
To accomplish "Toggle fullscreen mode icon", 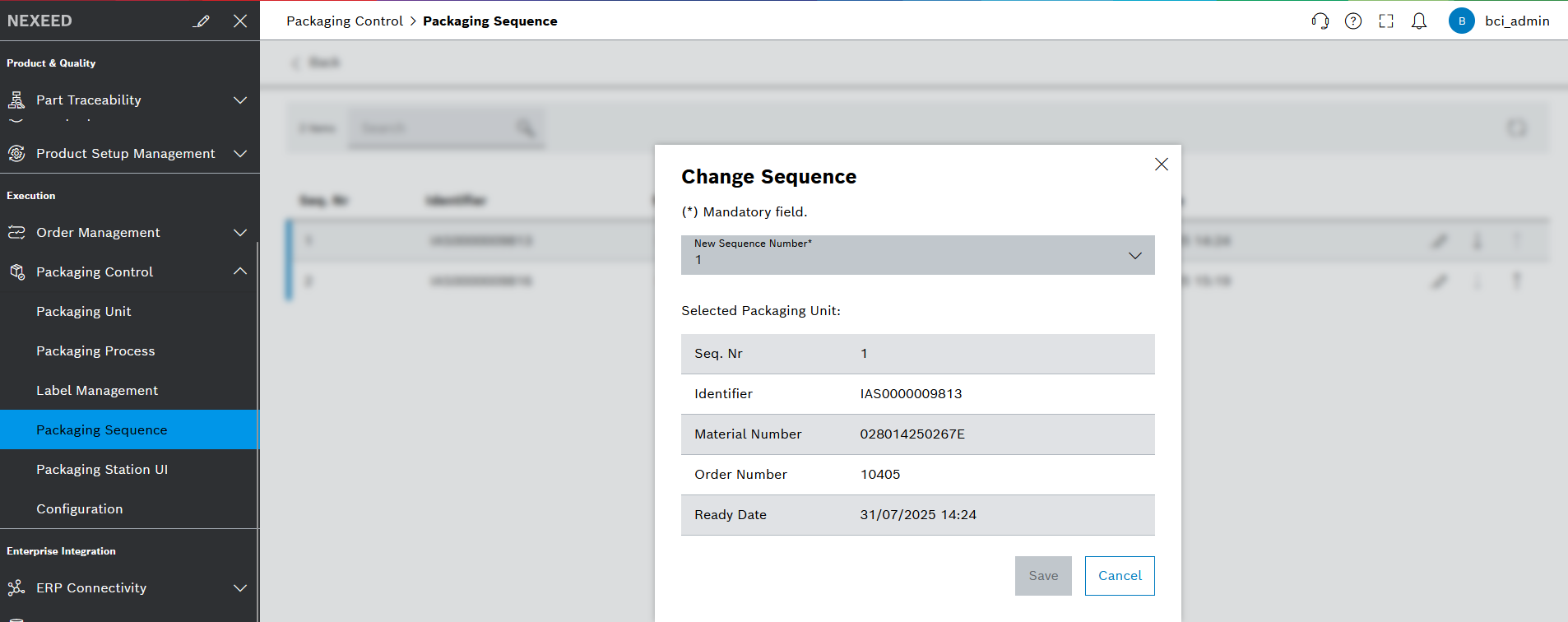I will (x=1386, y=21).
